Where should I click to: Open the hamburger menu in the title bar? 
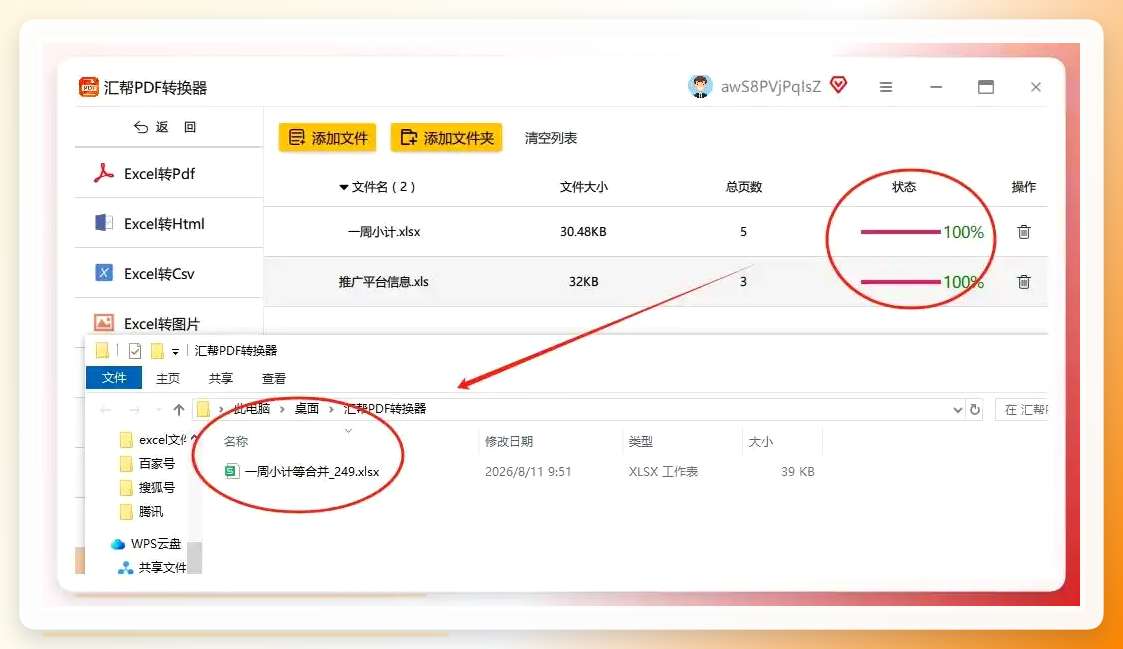click(886, 87)
